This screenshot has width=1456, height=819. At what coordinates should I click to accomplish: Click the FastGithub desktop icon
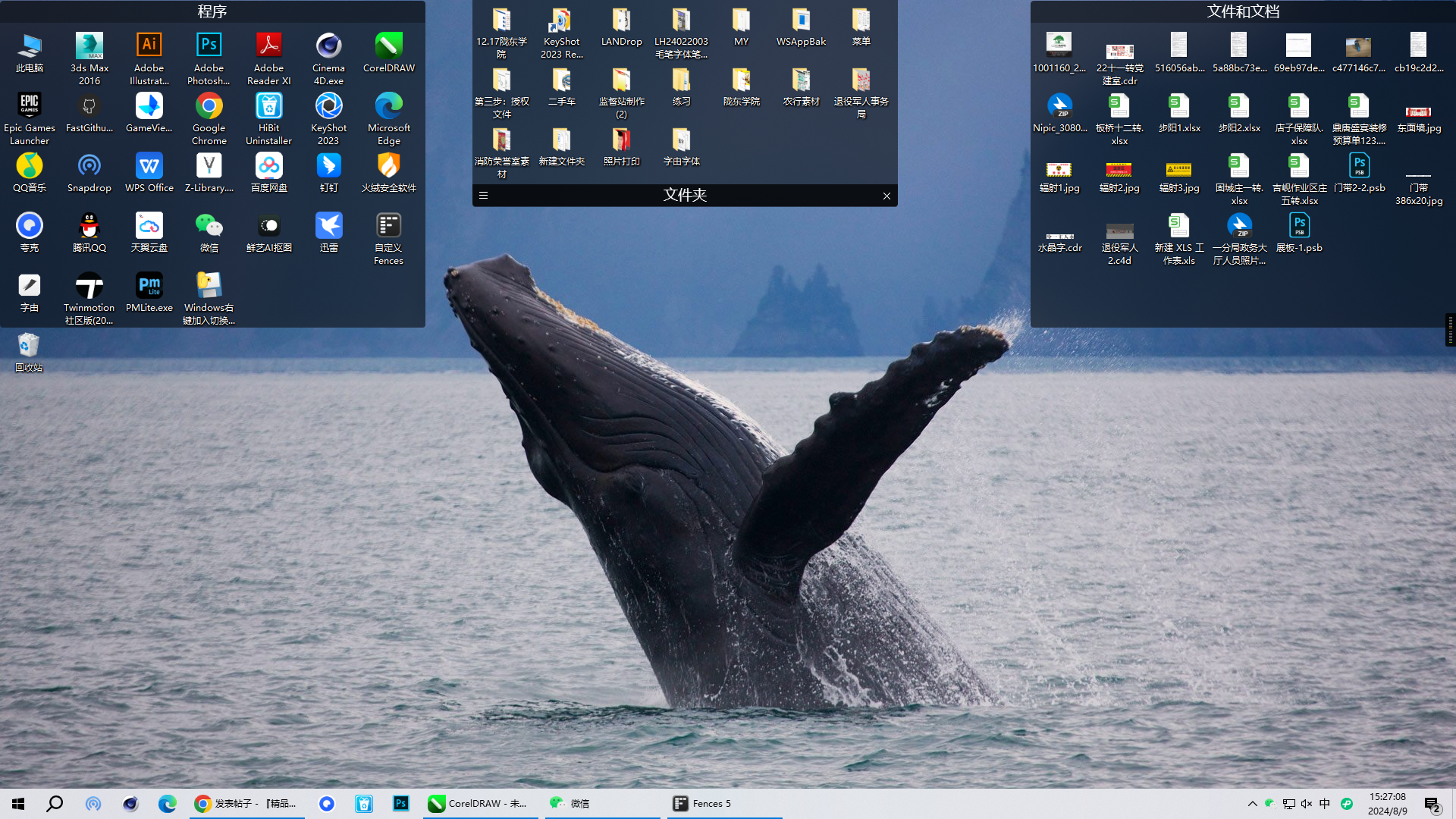(89, 112)
